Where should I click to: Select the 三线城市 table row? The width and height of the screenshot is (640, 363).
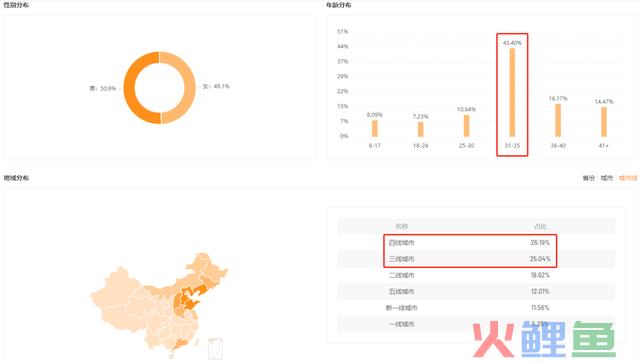[x=476, y=259]
